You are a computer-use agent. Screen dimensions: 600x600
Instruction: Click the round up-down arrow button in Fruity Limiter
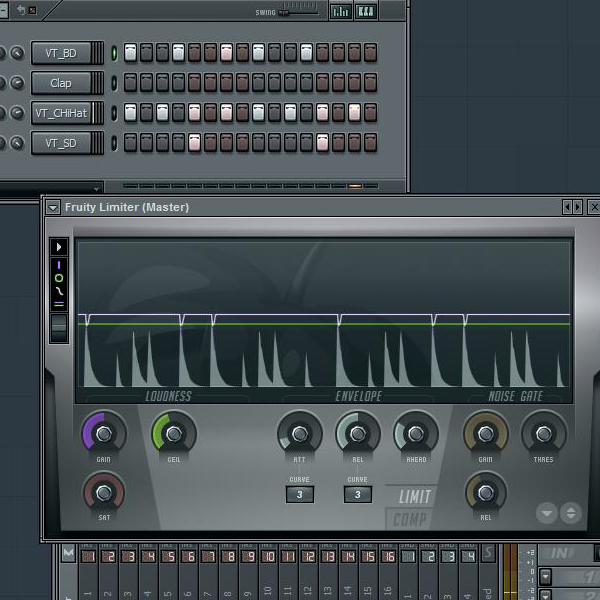click(571, 513)
